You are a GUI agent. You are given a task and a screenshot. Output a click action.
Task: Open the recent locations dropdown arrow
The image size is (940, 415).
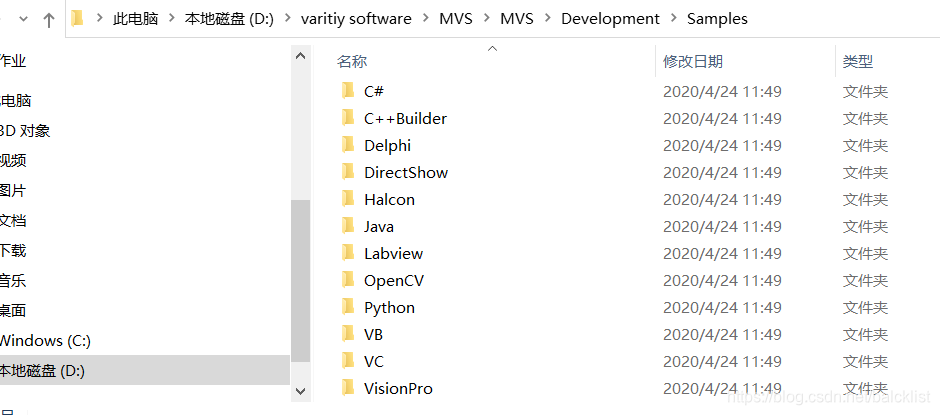24,20
